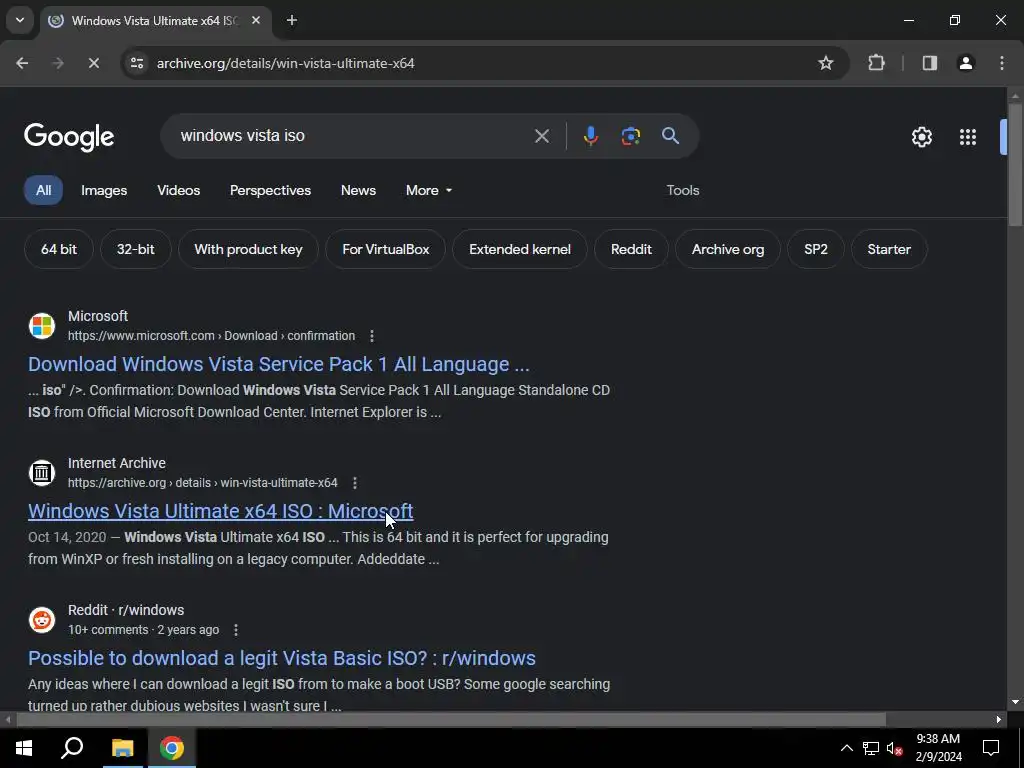1024x768 pixels.
Task: Open the Extensions puzzle icon
Action: (x=876, y=63)
